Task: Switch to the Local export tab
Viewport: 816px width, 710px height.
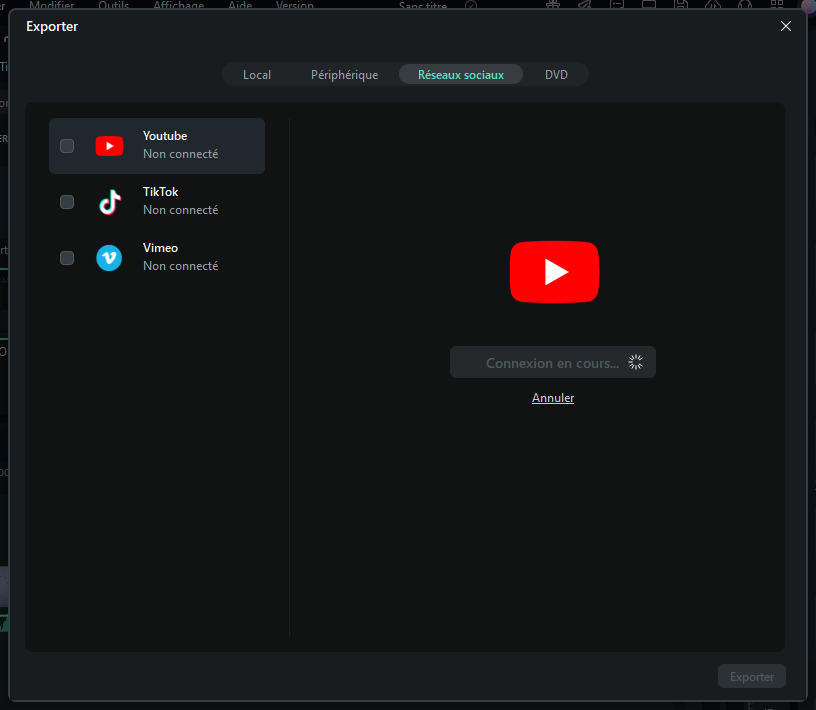Action: (257, 74)
